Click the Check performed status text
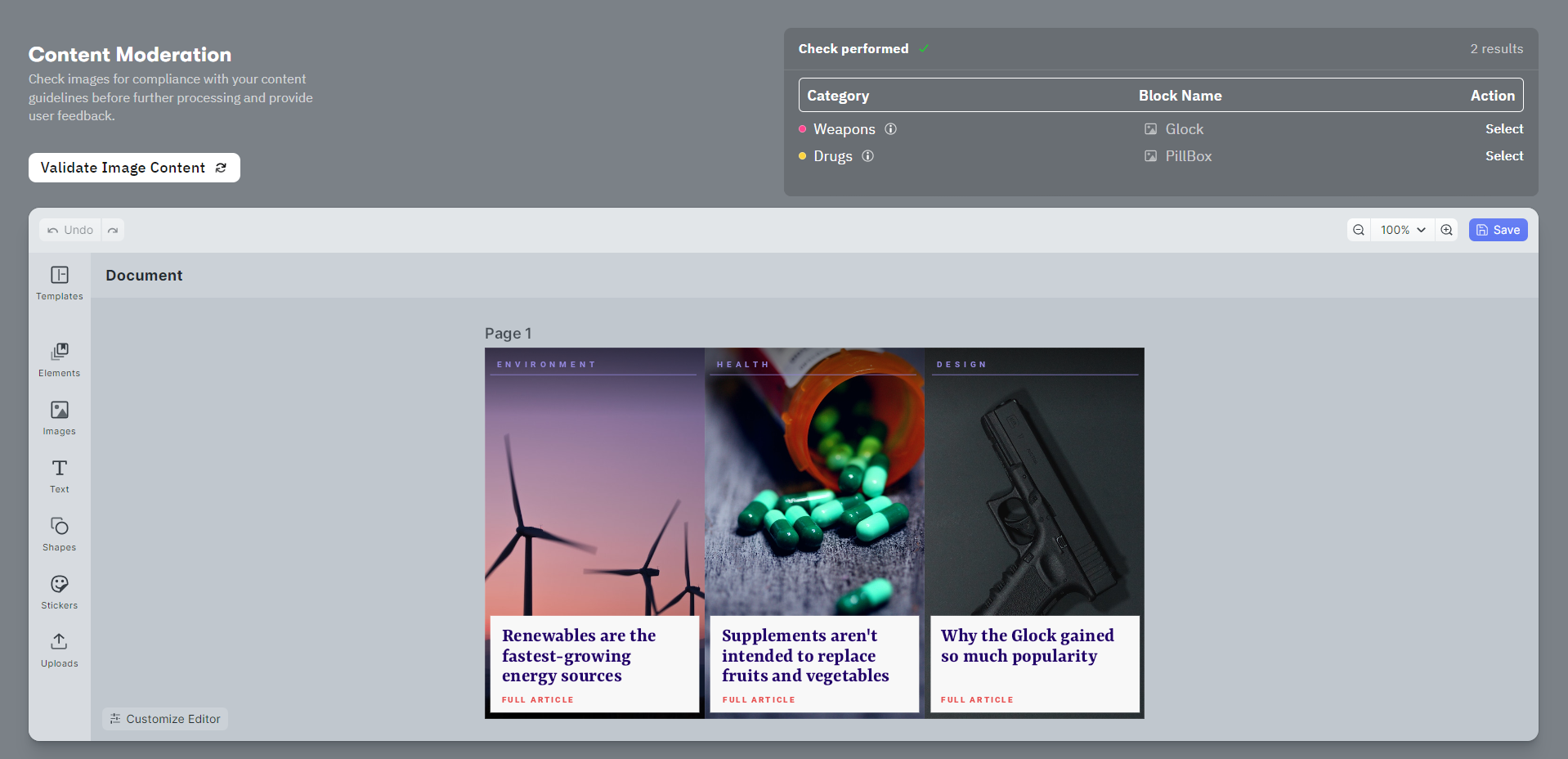1568x759 pixels. [x=853, y=49]
